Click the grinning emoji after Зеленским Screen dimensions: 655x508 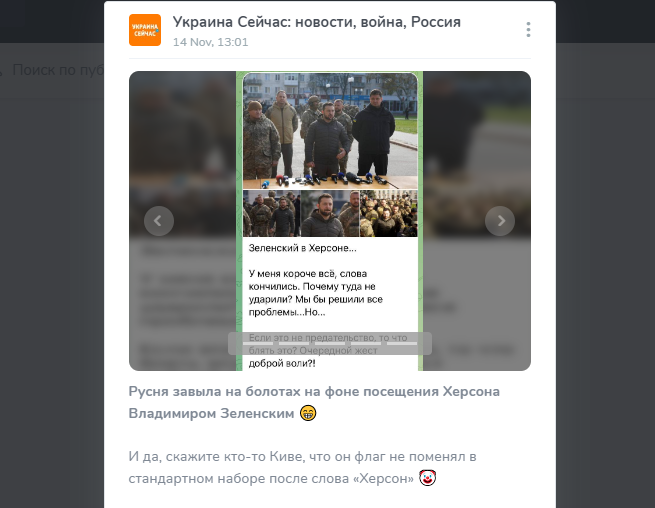point(308,413)
